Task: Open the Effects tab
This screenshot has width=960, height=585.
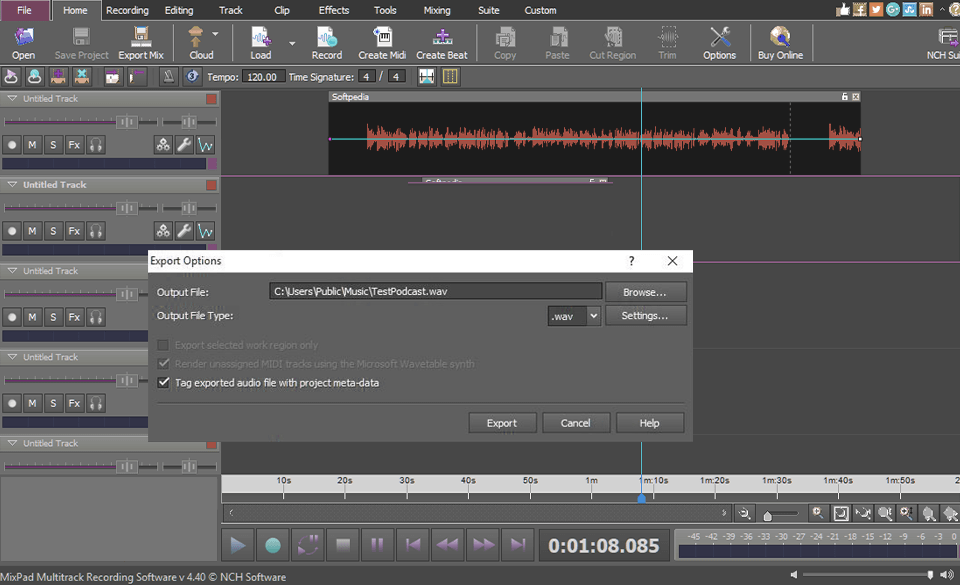Action: tap(333, 10)
